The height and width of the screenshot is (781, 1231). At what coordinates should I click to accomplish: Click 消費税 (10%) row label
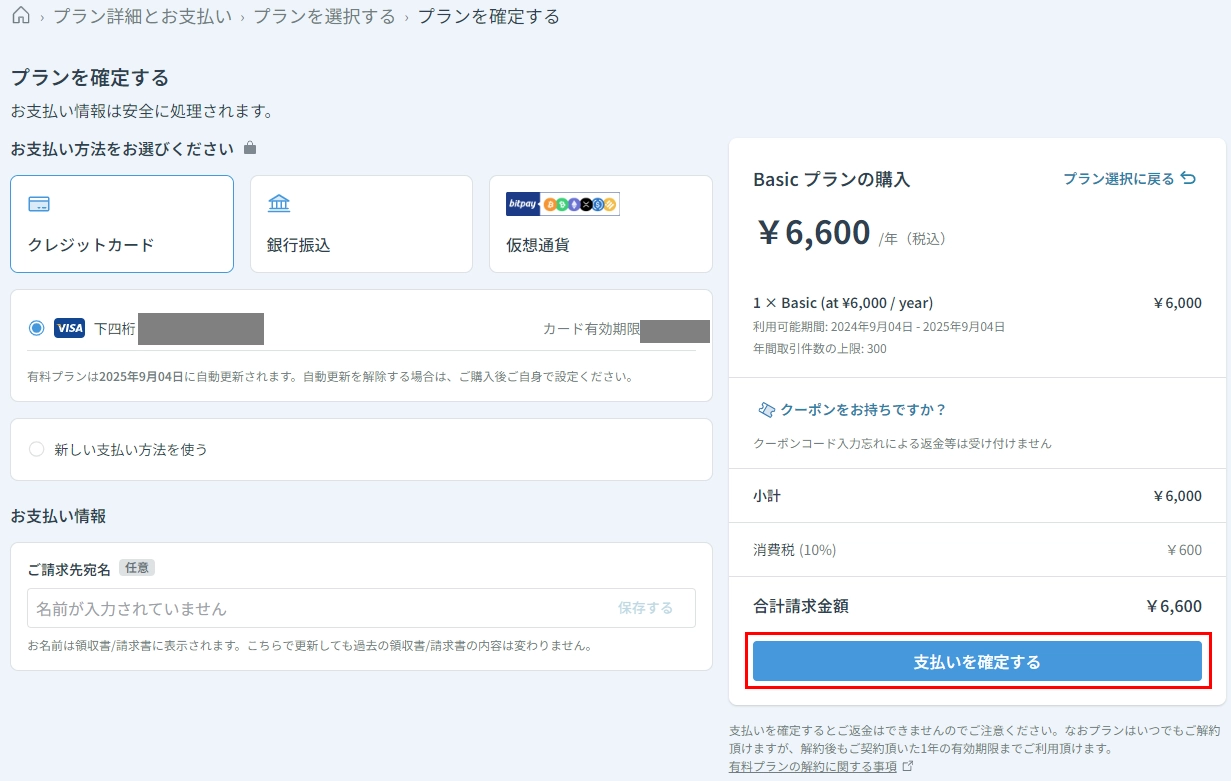pyautogui.click(x=795, y=550)
